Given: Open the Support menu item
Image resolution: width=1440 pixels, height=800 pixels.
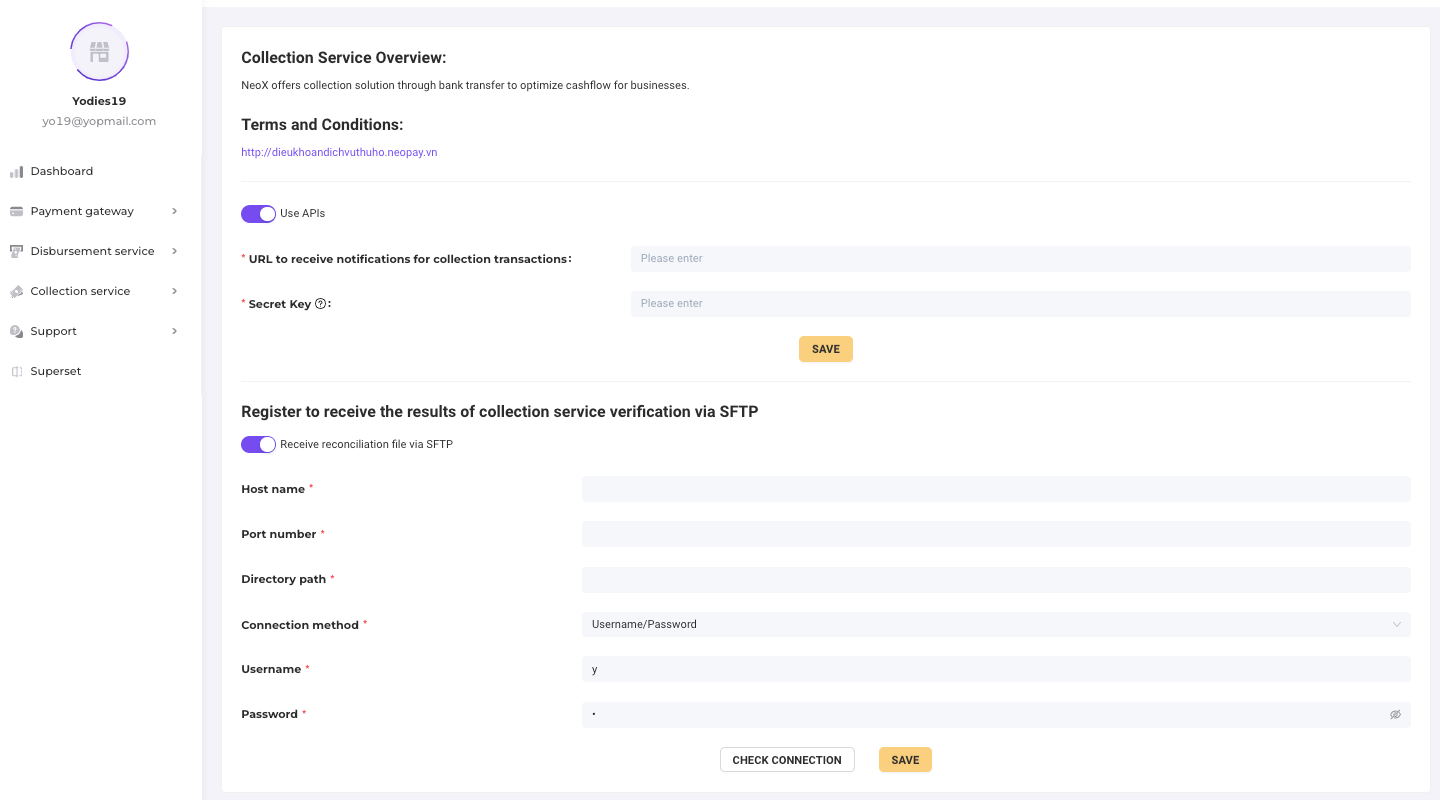Looking at the screenshot, I should point(54,332).
